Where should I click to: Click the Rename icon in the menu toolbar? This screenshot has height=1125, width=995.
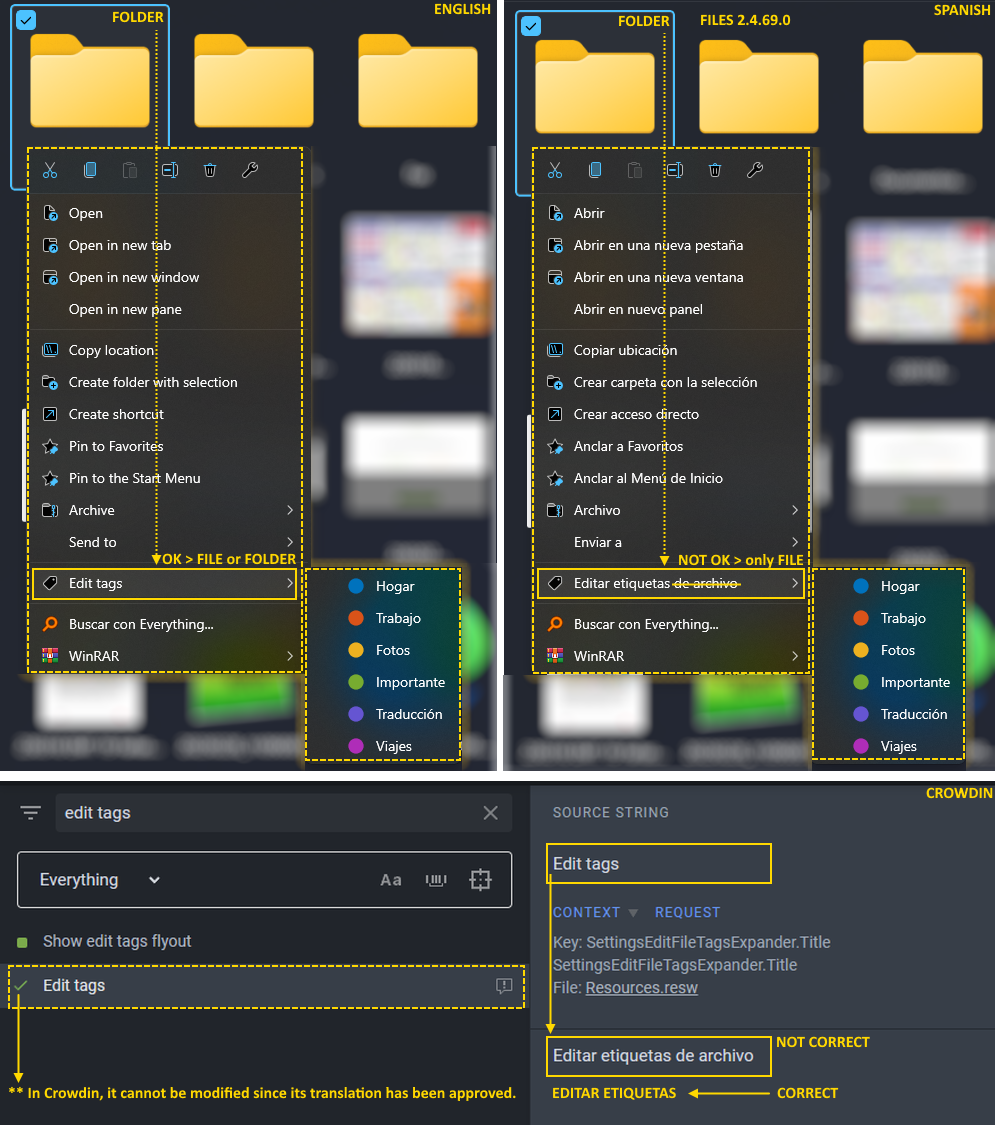pos(170,169)
